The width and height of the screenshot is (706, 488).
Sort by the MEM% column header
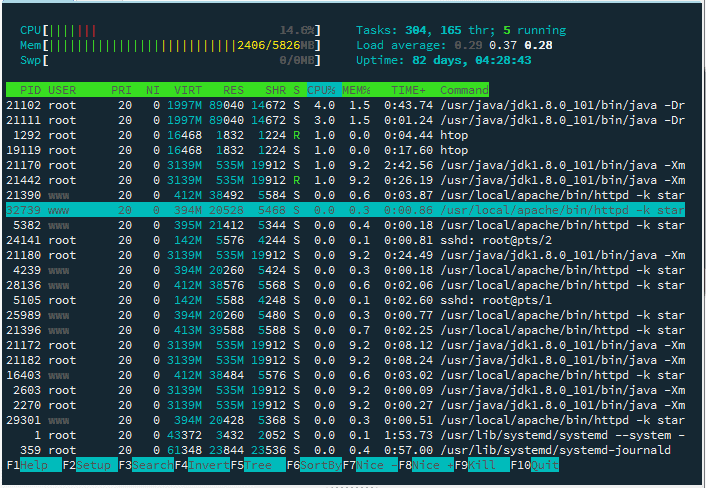click(x=356, y=90)
